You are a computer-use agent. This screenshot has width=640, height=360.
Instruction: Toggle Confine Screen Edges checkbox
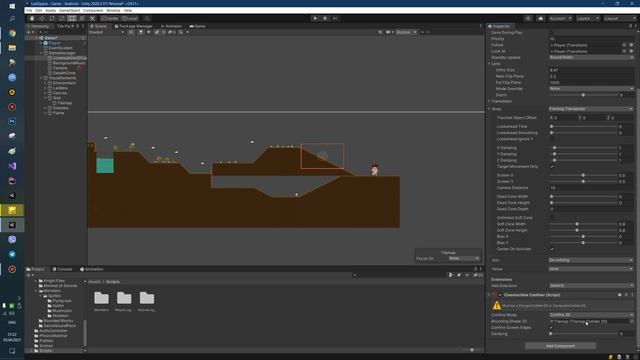pyautogui.click(x=552, y=327)
